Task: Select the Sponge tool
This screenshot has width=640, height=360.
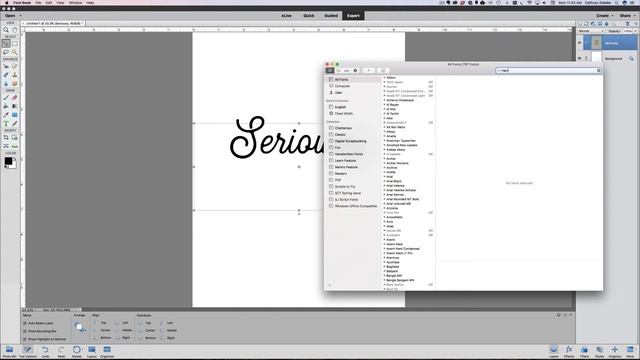Action: (x=15, y=84)
